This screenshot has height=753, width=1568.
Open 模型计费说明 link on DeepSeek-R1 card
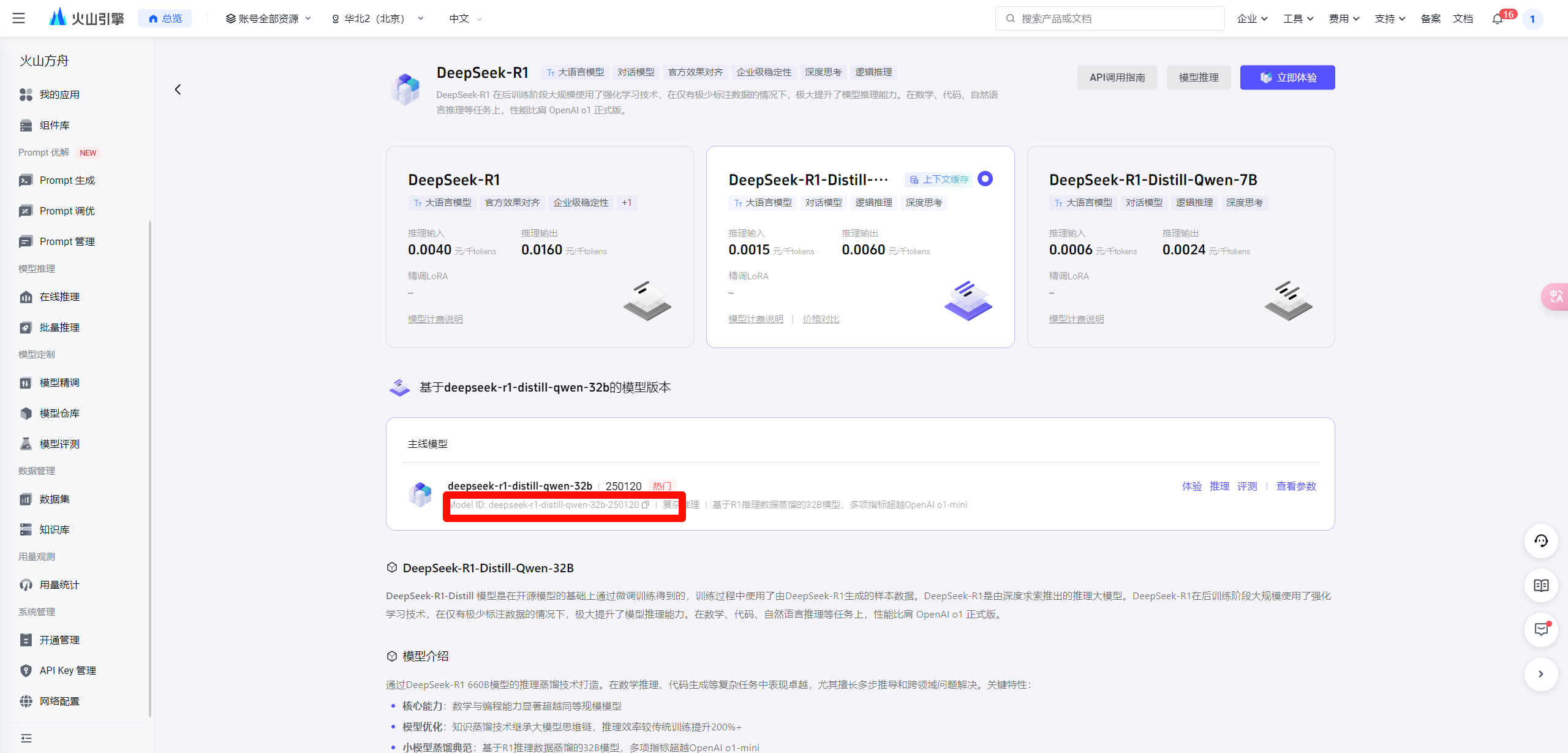tap(435, 319)
